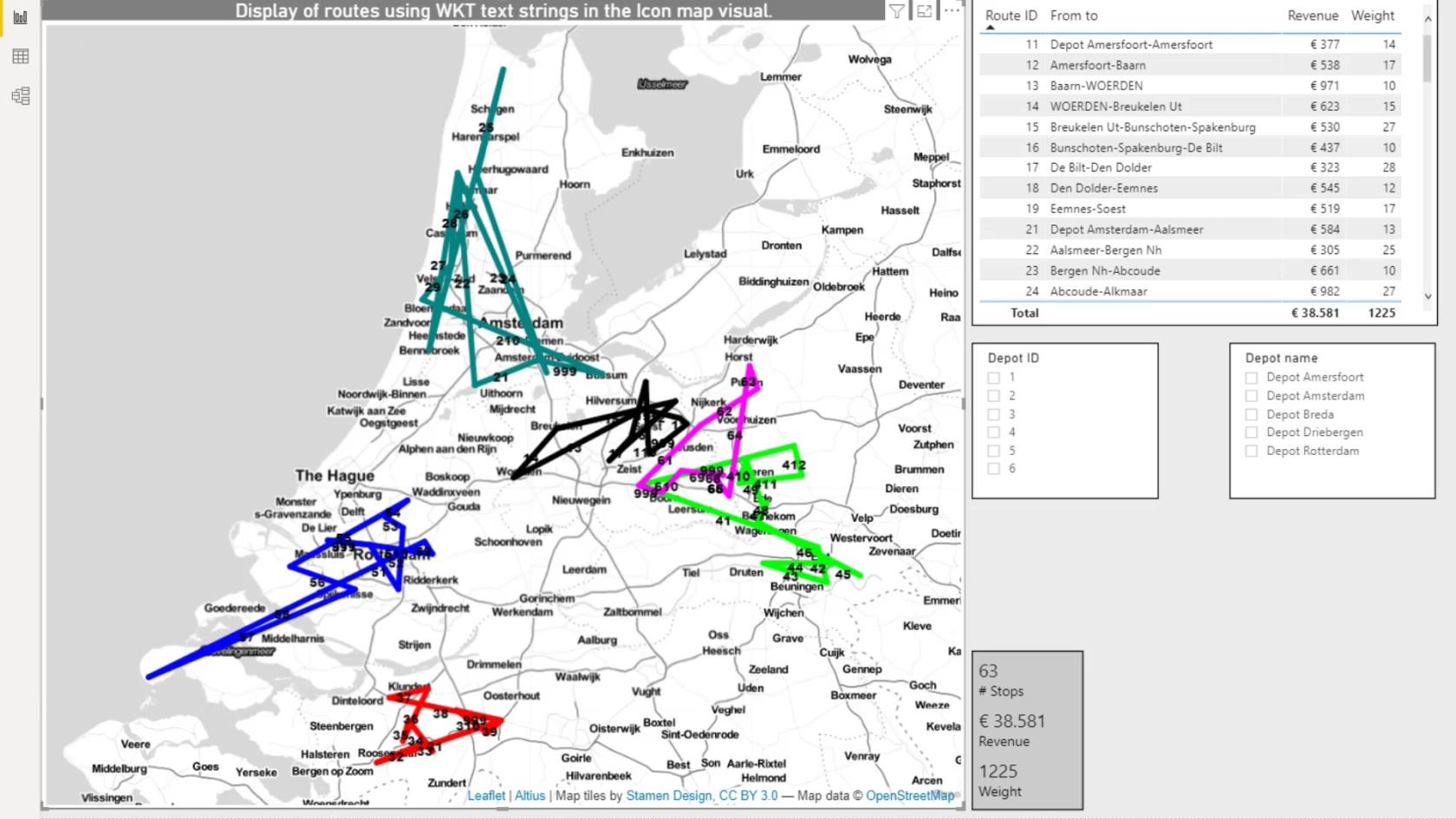
Task: Check Depot ID 4 checkbox
Action: 994,432
